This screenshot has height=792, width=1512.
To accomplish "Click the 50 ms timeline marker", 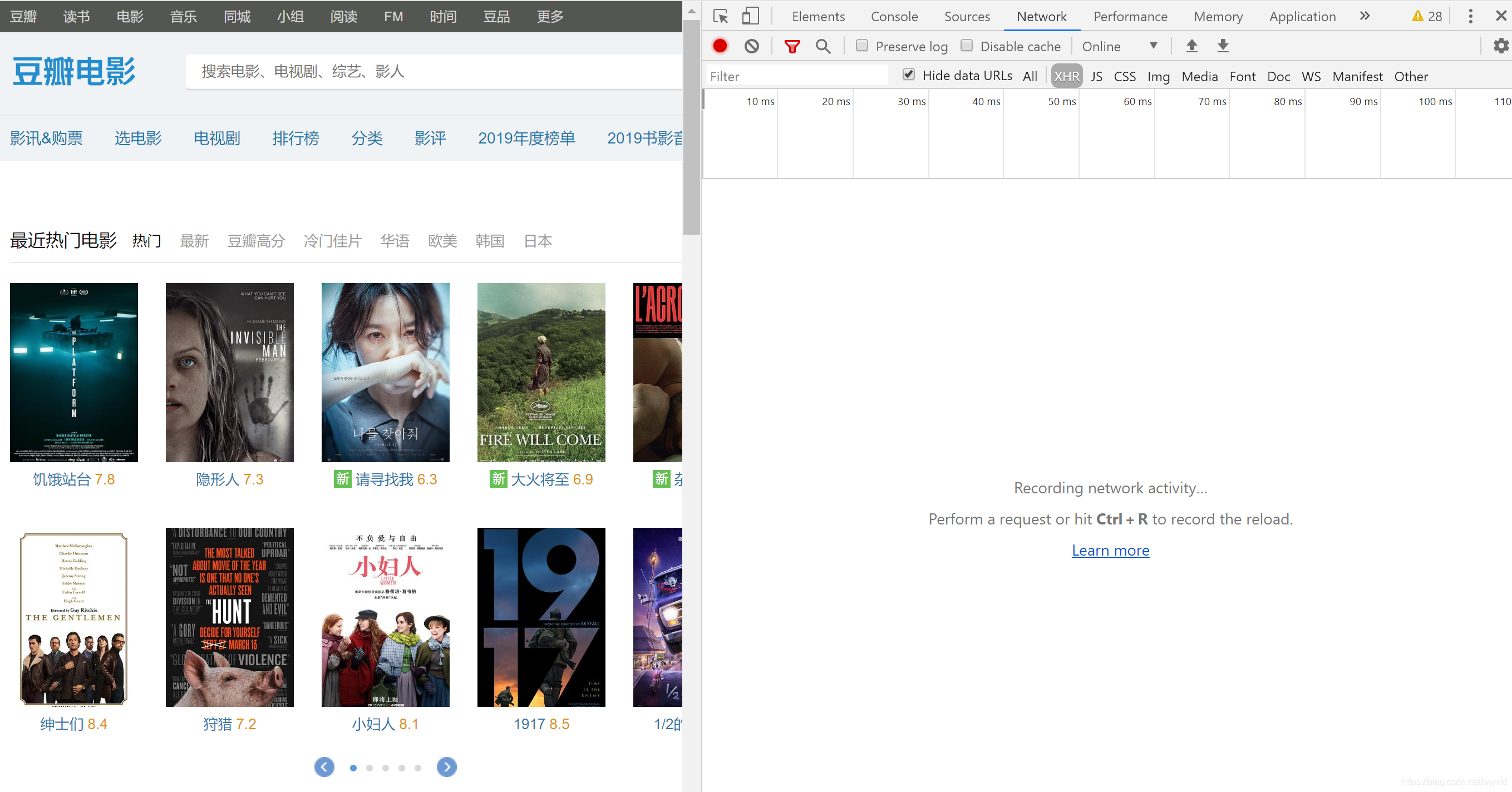I will point(1061,101).
